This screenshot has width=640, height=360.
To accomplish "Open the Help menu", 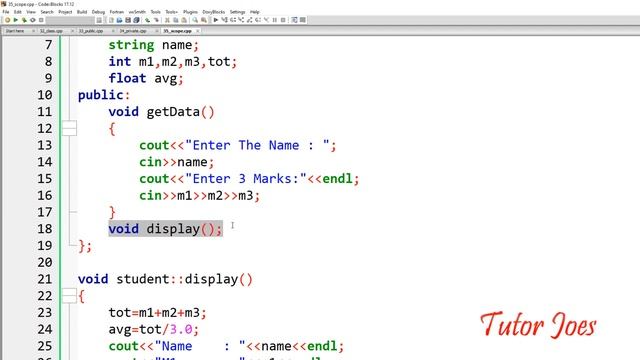I will click(255, 12).
